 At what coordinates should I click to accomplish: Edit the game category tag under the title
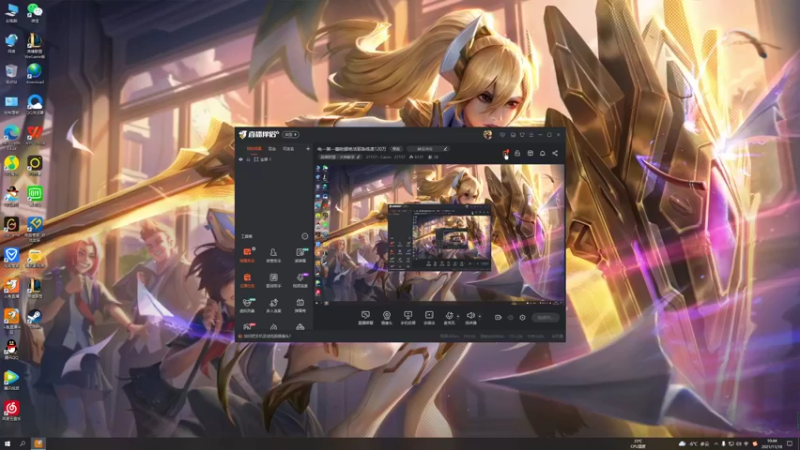tap(340, 157)
